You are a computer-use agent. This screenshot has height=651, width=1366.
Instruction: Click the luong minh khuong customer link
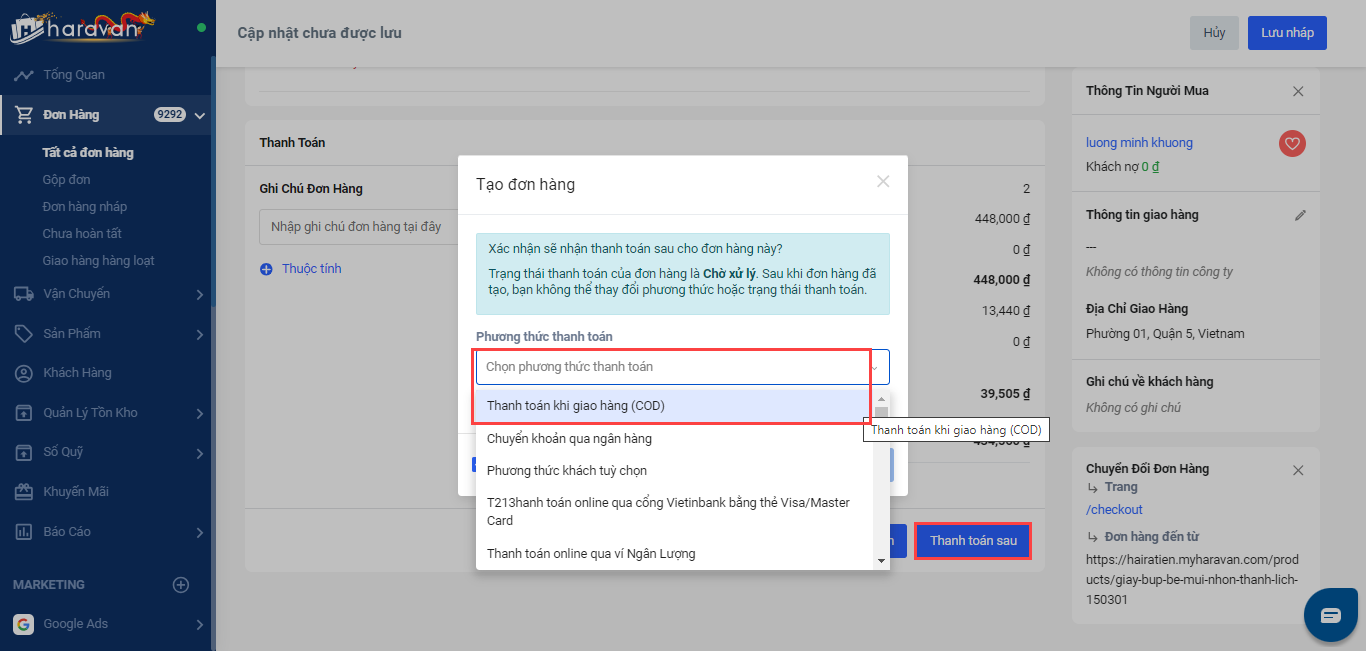pos(1139,143)
